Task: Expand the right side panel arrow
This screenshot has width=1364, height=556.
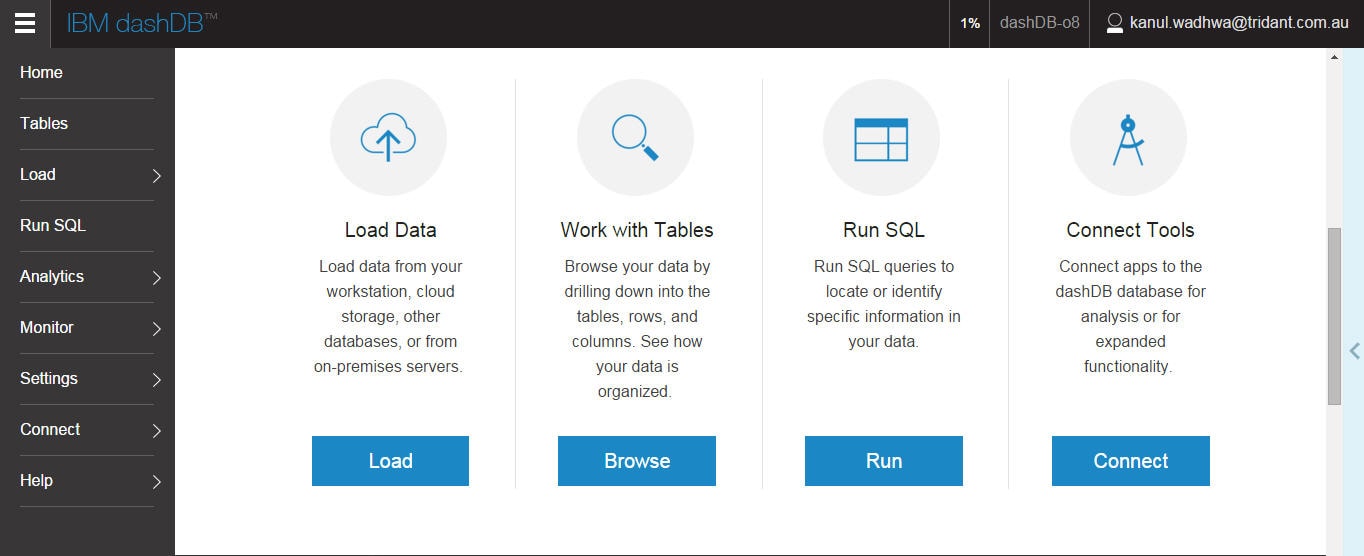Action: pyautogui.click(x=1355, y=351)
